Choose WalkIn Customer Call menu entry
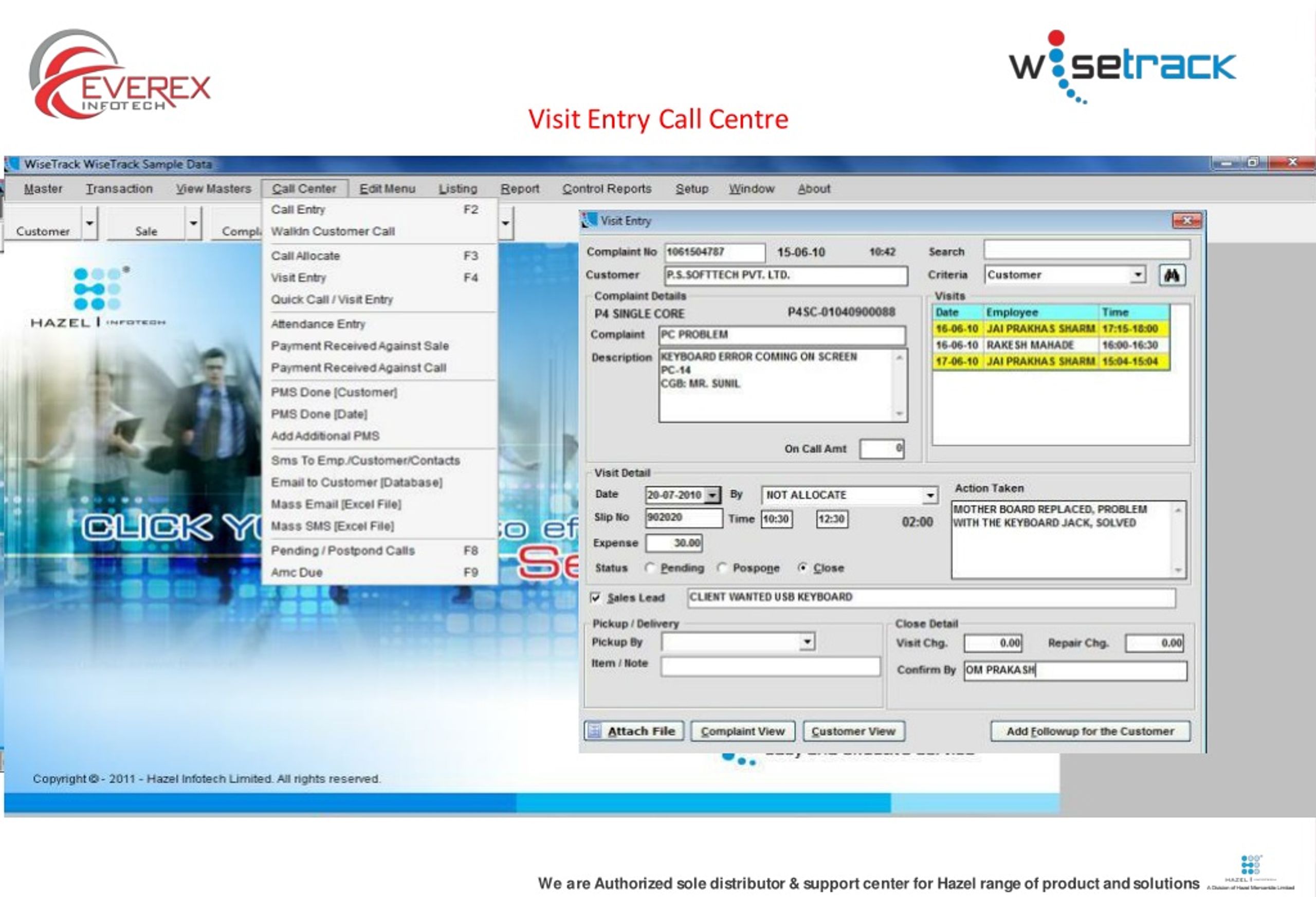 pos(380,232)
